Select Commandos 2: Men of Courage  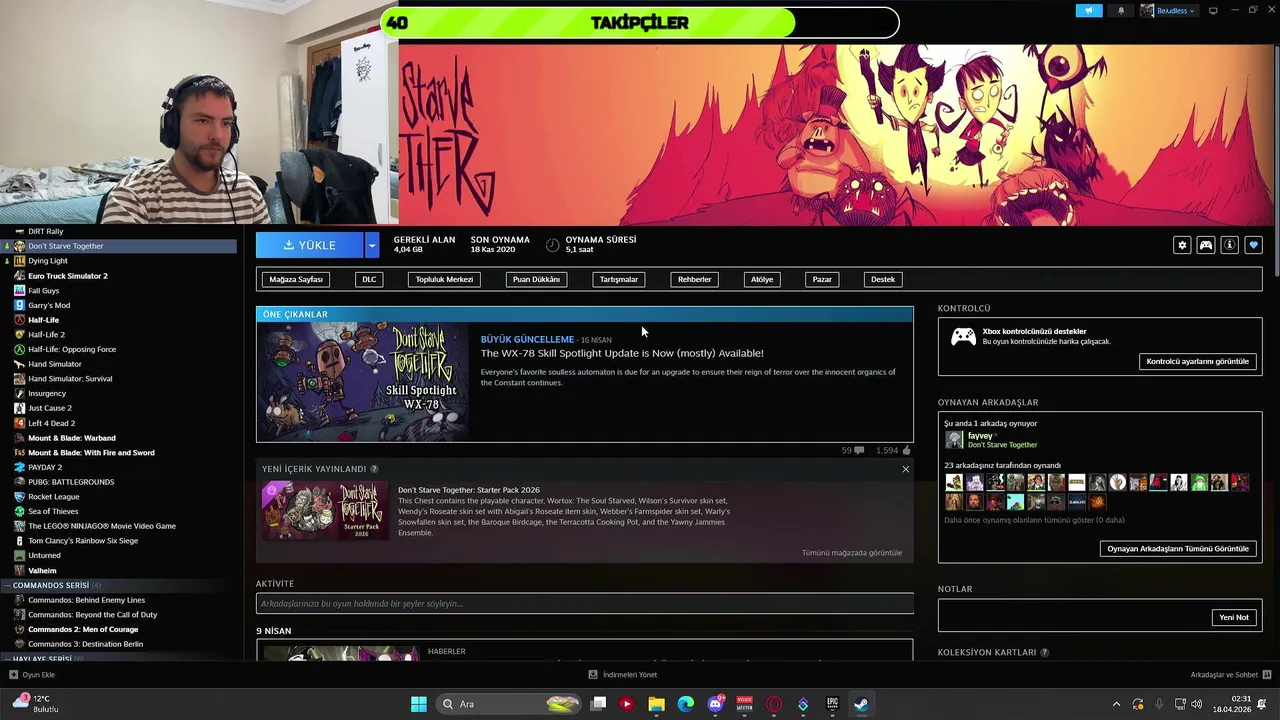click(83, 630)
